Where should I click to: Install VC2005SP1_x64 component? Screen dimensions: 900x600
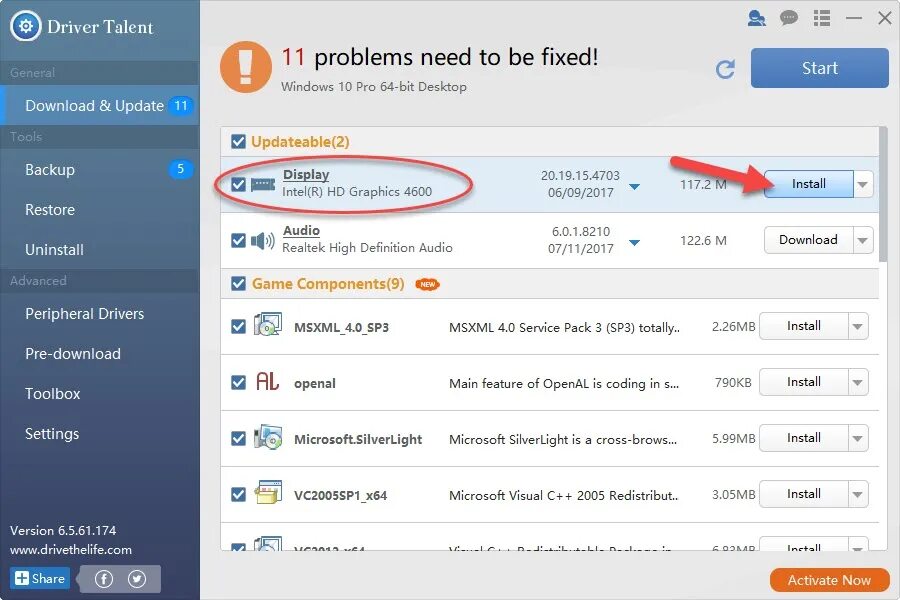click(x=804, y=494)
